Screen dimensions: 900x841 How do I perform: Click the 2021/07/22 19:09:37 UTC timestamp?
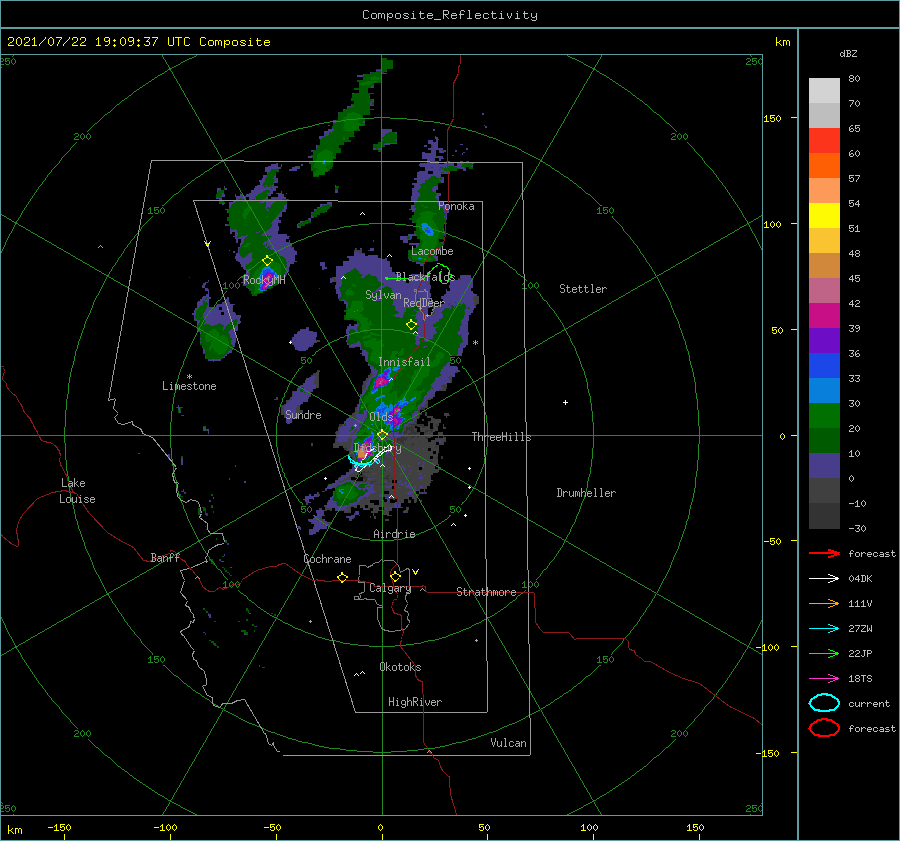[x=138, y=42]
